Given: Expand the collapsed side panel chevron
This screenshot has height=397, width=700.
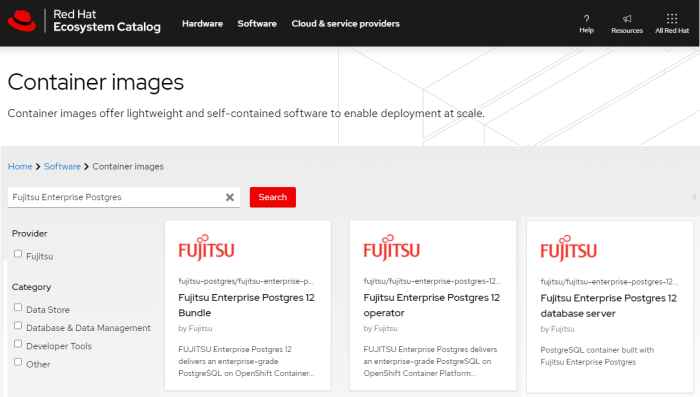Looking at the screenshot, I should pyautogui.click(x=694, y=197).
